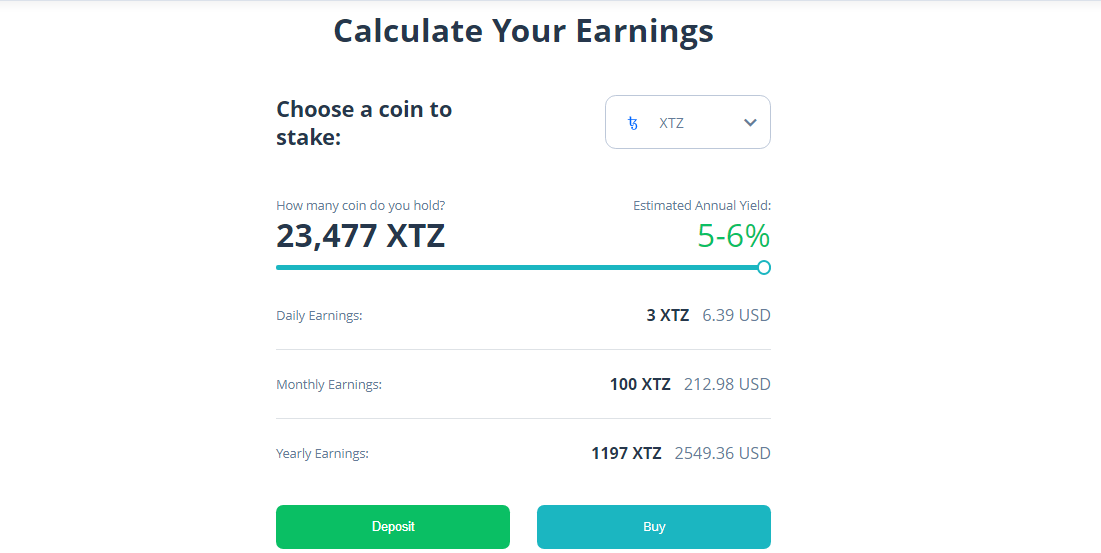Screen dimensions: 1101x553
Task: Click the Calculate Your Earnings heading
Action: [x=523, y=32]
